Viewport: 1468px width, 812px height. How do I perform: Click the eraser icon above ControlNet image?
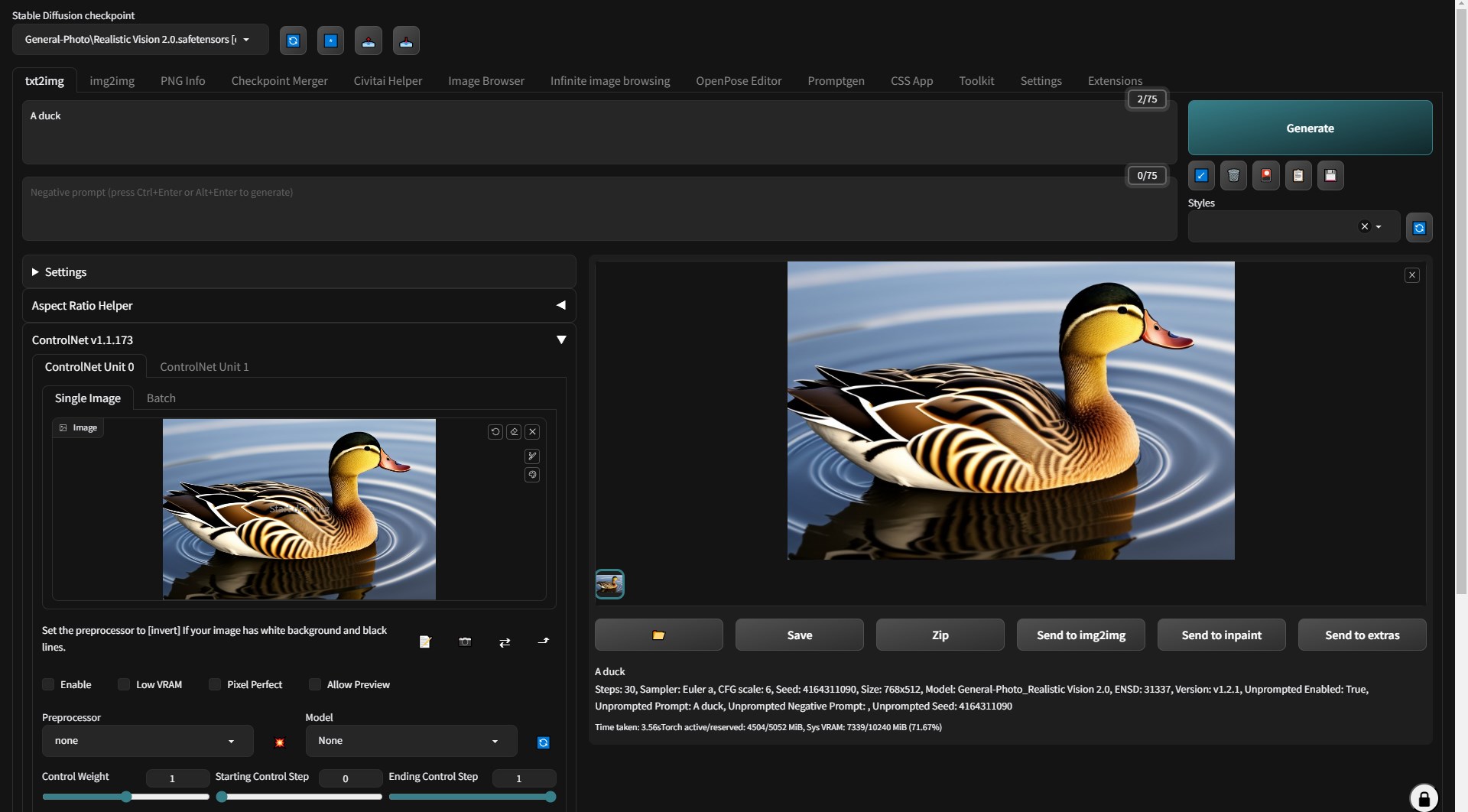click(514, 432)
